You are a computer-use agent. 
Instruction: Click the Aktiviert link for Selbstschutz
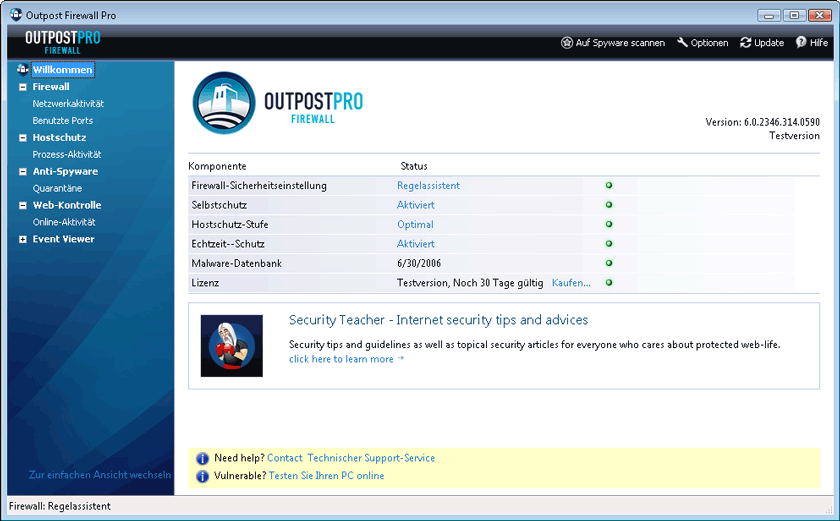click(x=416, y=205)
